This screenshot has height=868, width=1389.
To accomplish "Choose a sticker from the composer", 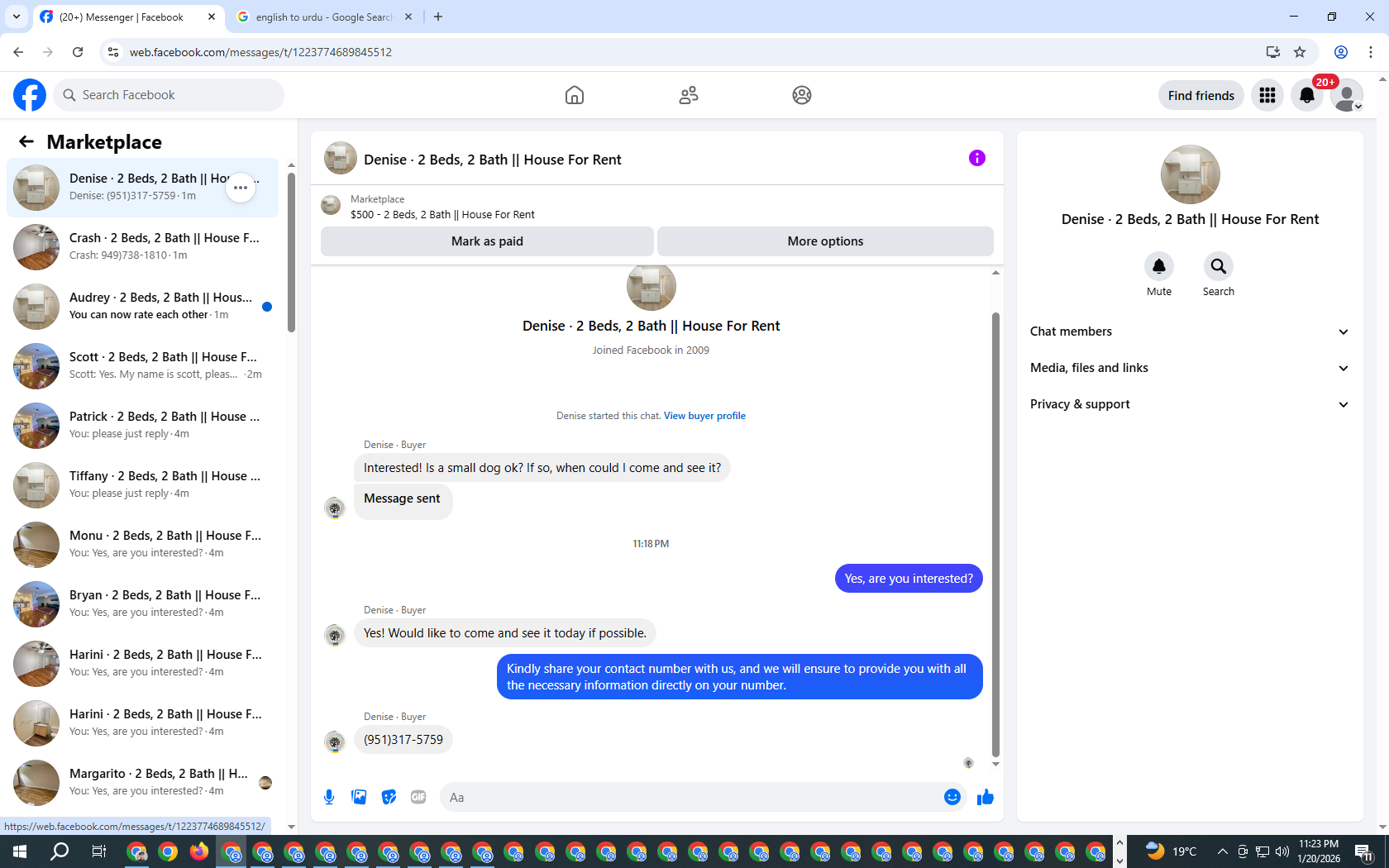I will [x=389, y=797].
